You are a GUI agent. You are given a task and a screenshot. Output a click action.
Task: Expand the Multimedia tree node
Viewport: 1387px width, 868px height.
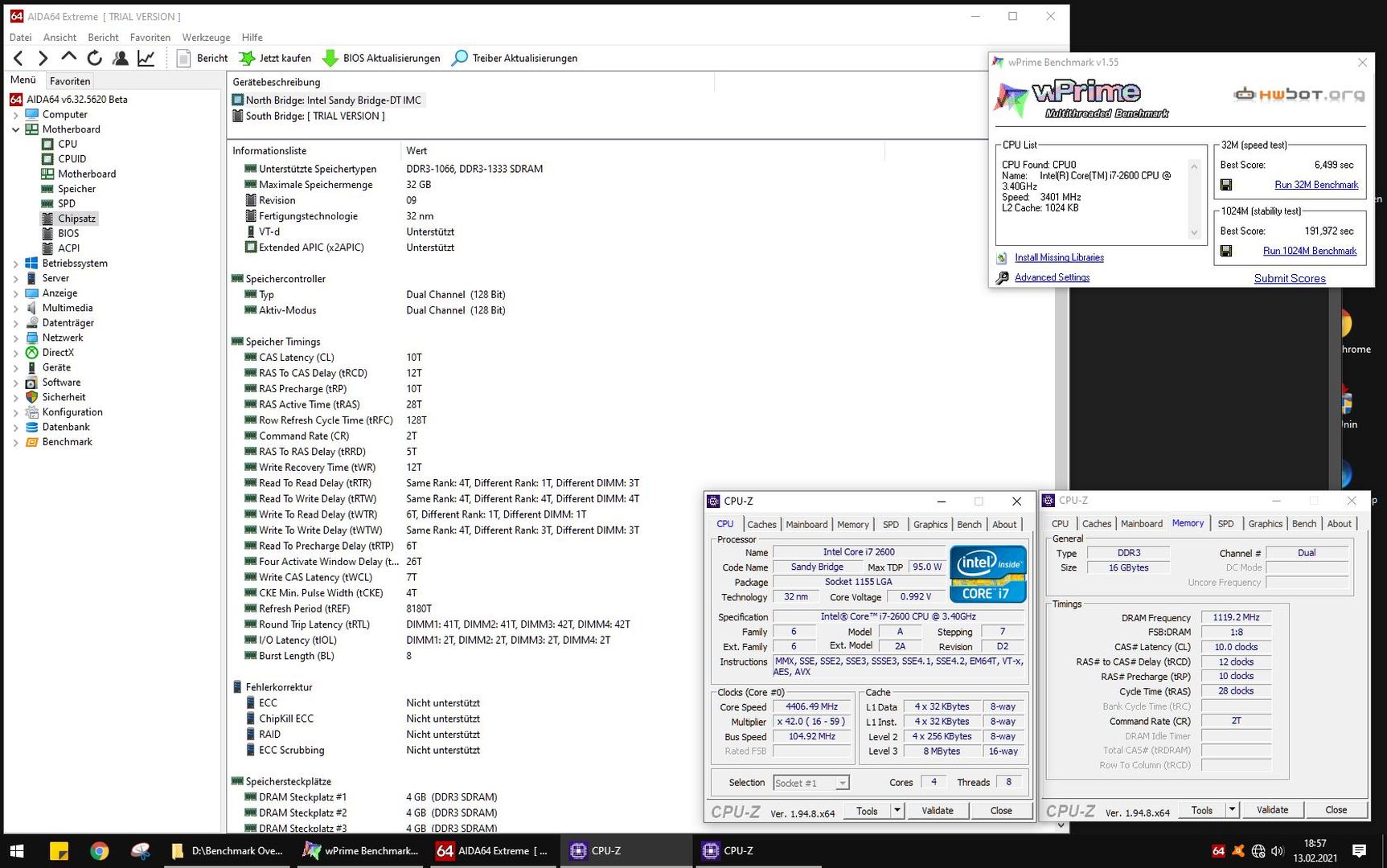point(15,309)
